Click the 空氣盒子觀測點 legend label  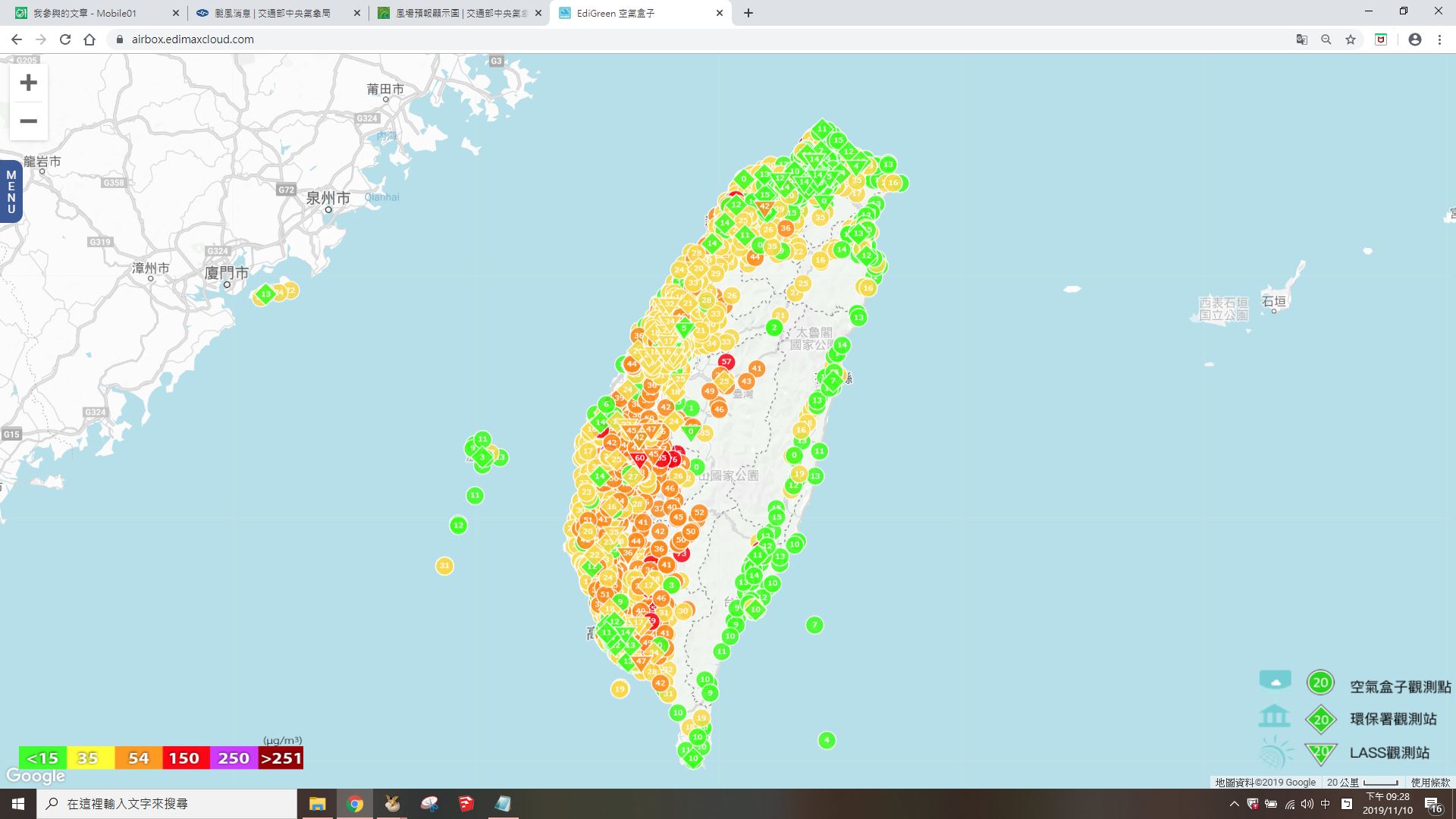pos(1400,687)
